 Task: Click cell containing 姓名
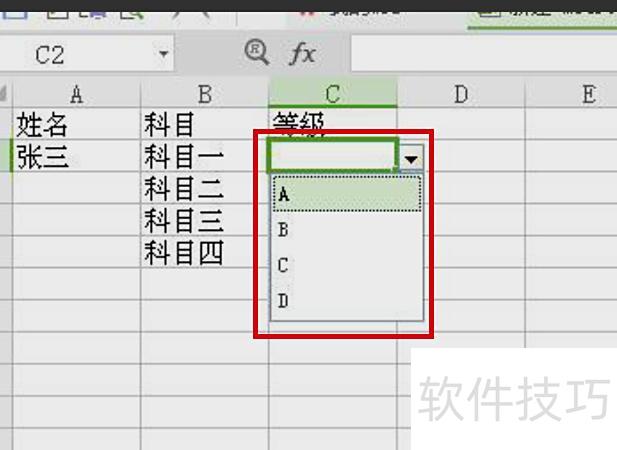coord(77,124)
